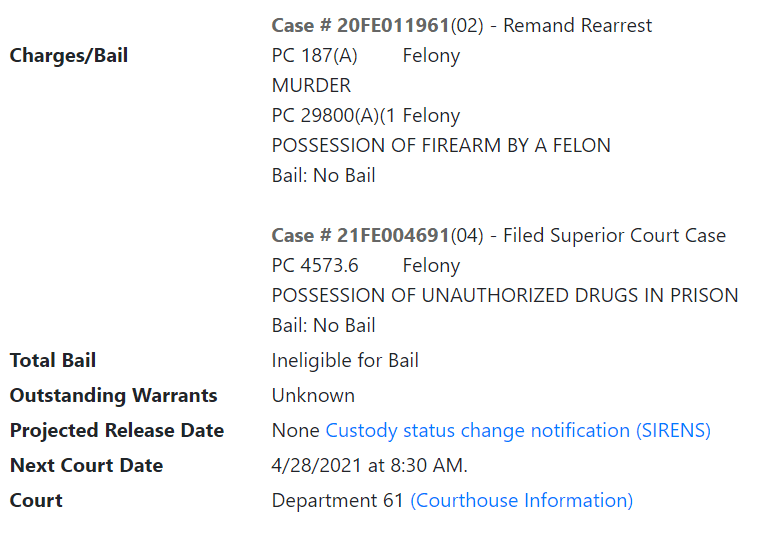Click the Court field label
Screen dimensions: 777x547
click(x=36, y=501)
